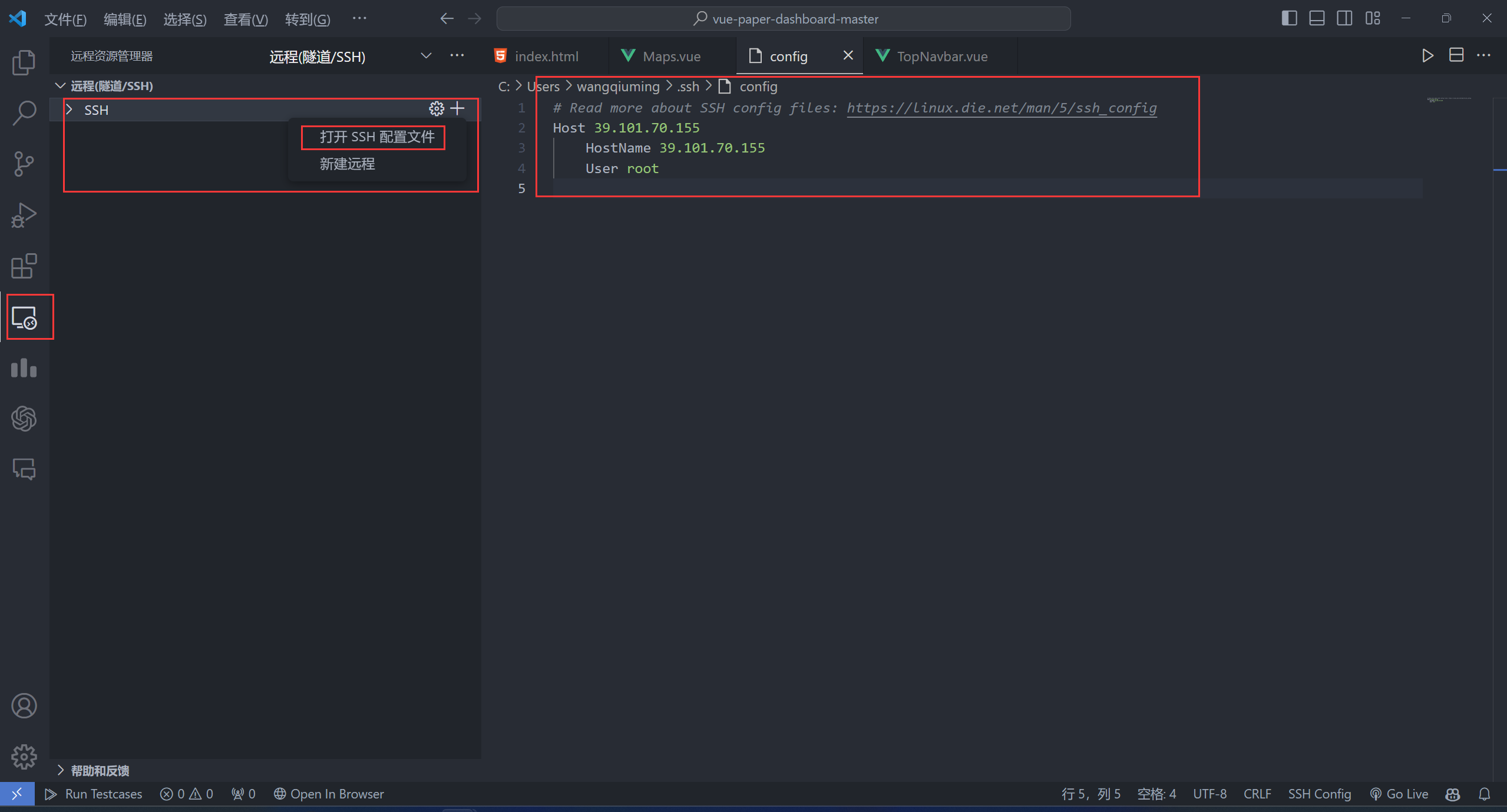Image resolution: width=1507 pixels, height=812 pixels.
Task: Toggle the primary sidebar visibility
Action: [1289, 18]
